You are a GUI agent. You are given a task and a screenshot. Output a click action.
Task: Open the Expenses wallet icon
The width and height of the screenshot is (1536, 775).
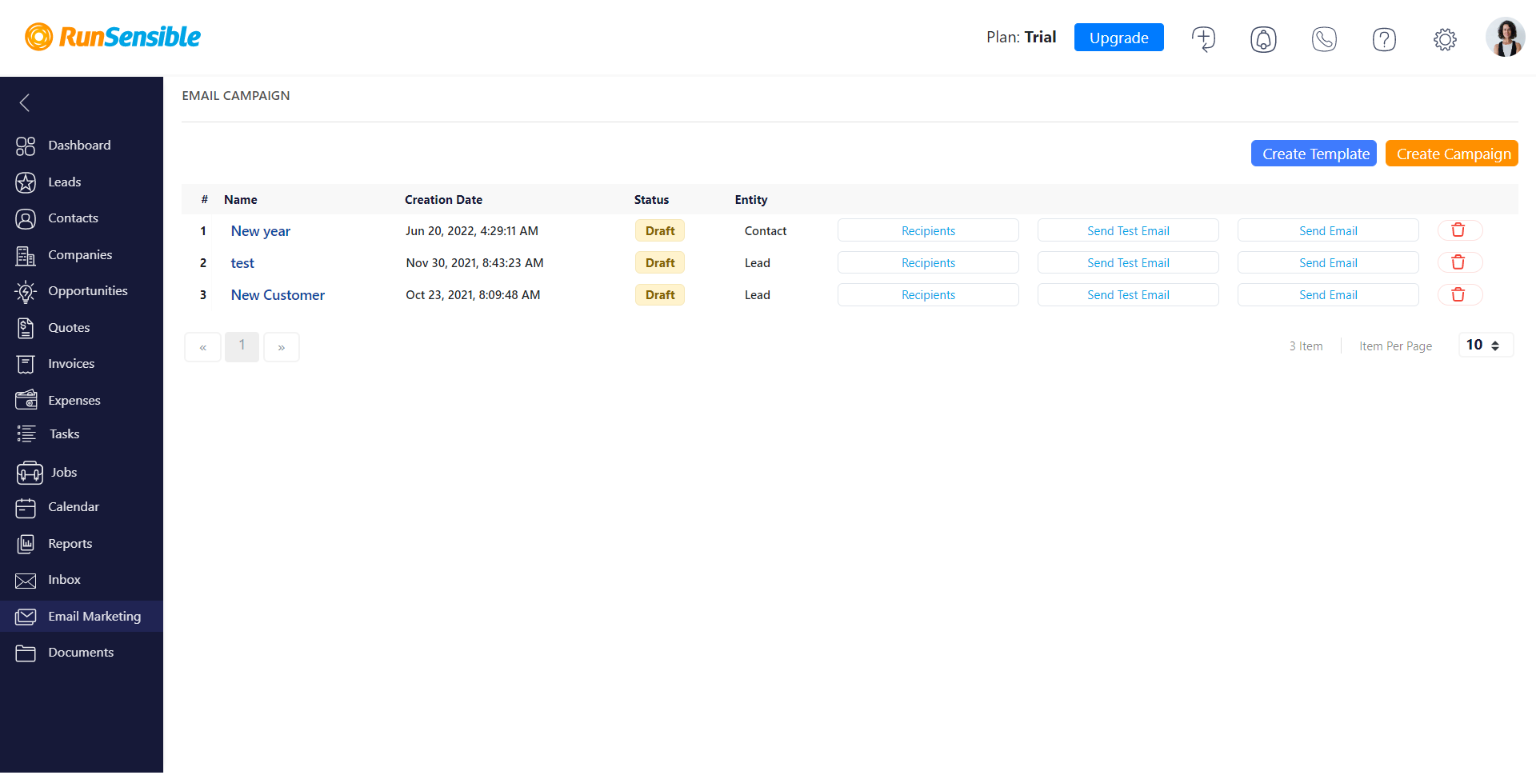point(26,400)
